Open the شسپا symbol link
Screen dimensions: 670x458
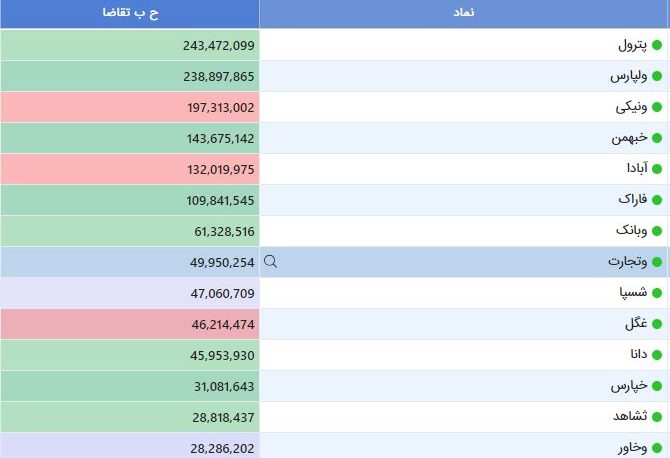(633, 293)
